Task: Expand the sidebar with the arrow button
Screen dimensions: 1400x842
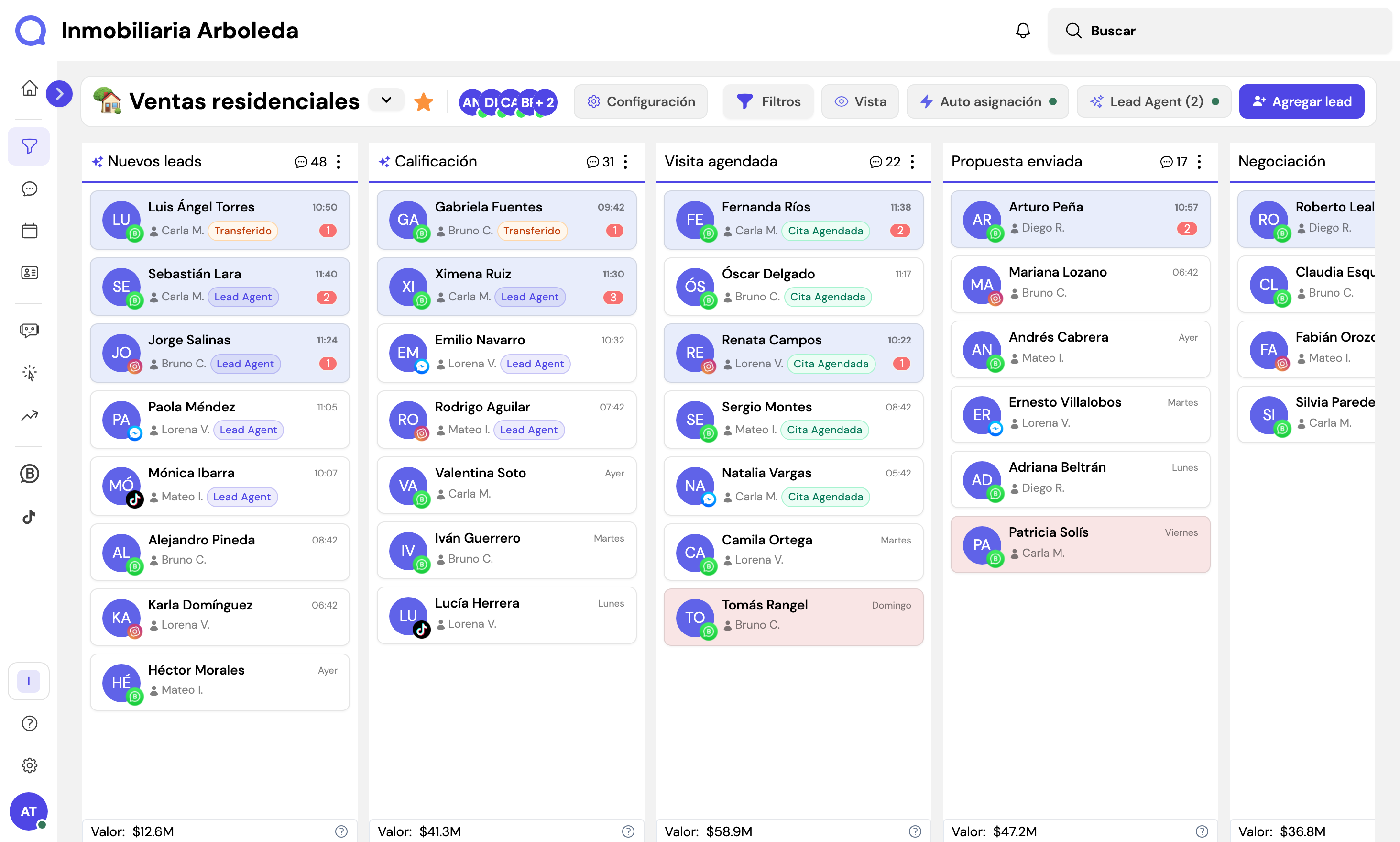Action: point(60,94)
